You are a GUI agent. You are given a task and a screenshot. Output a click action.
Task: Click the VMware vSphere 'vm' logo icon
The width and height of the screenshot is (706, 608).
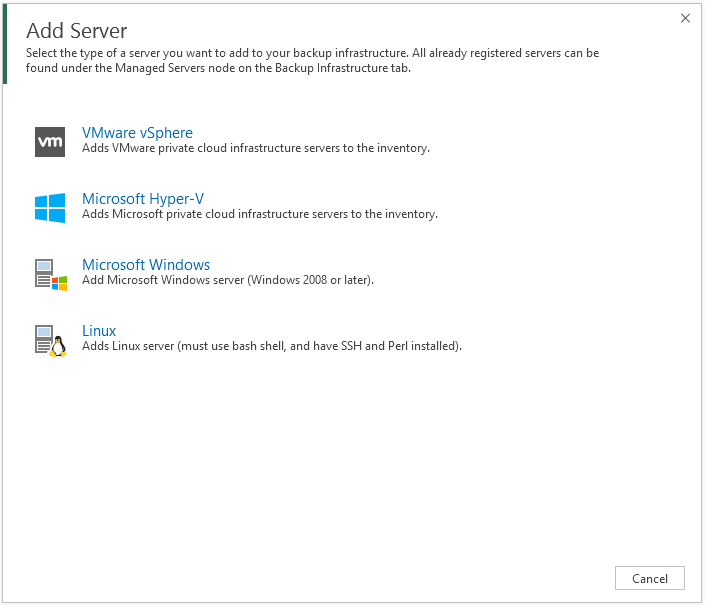(50, 142)
